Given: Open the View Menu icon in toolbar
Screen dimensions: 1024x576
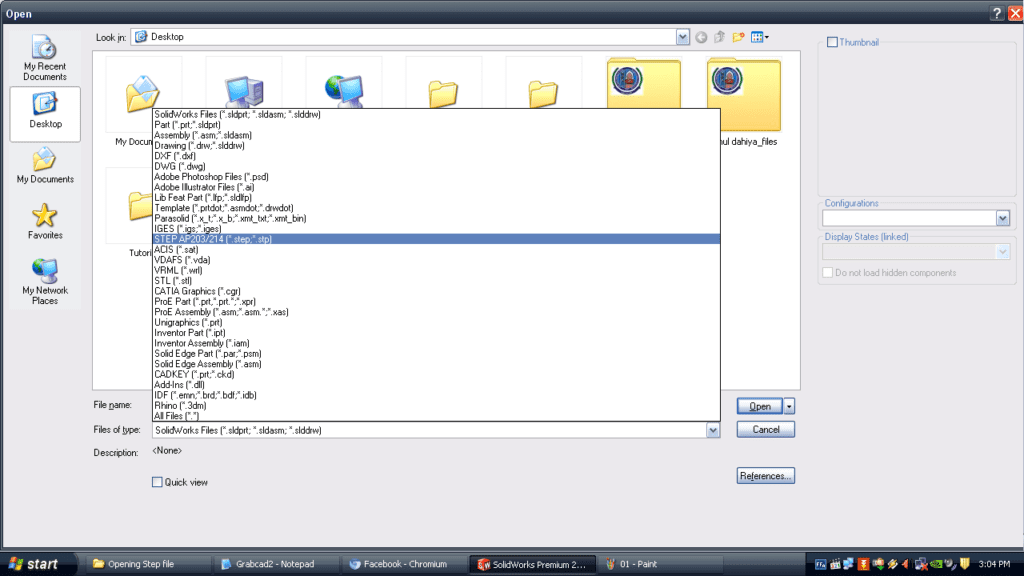Looking at the screenshot, I should (x=759, y=37).
